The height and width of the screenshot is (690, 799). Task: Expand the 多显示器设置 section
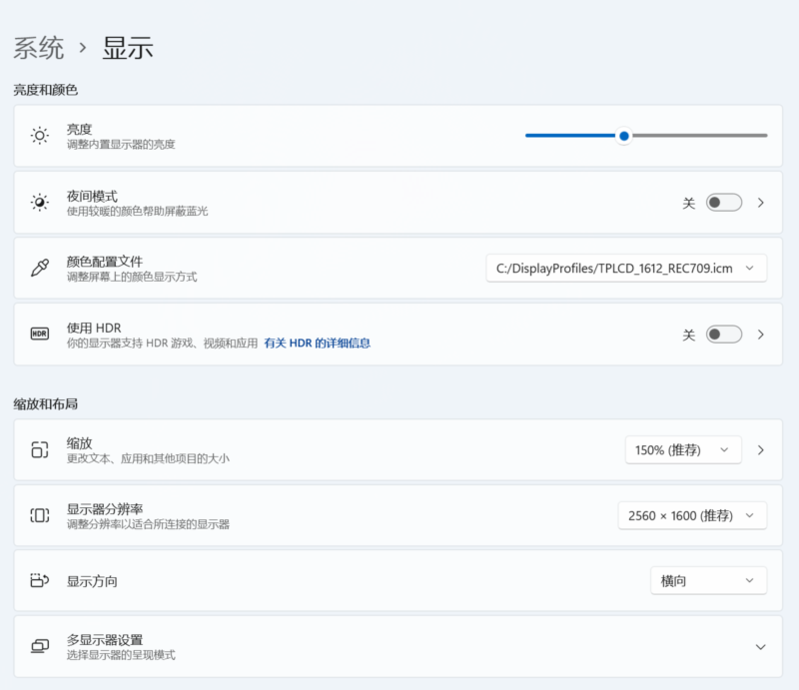[x=760, y=647]
